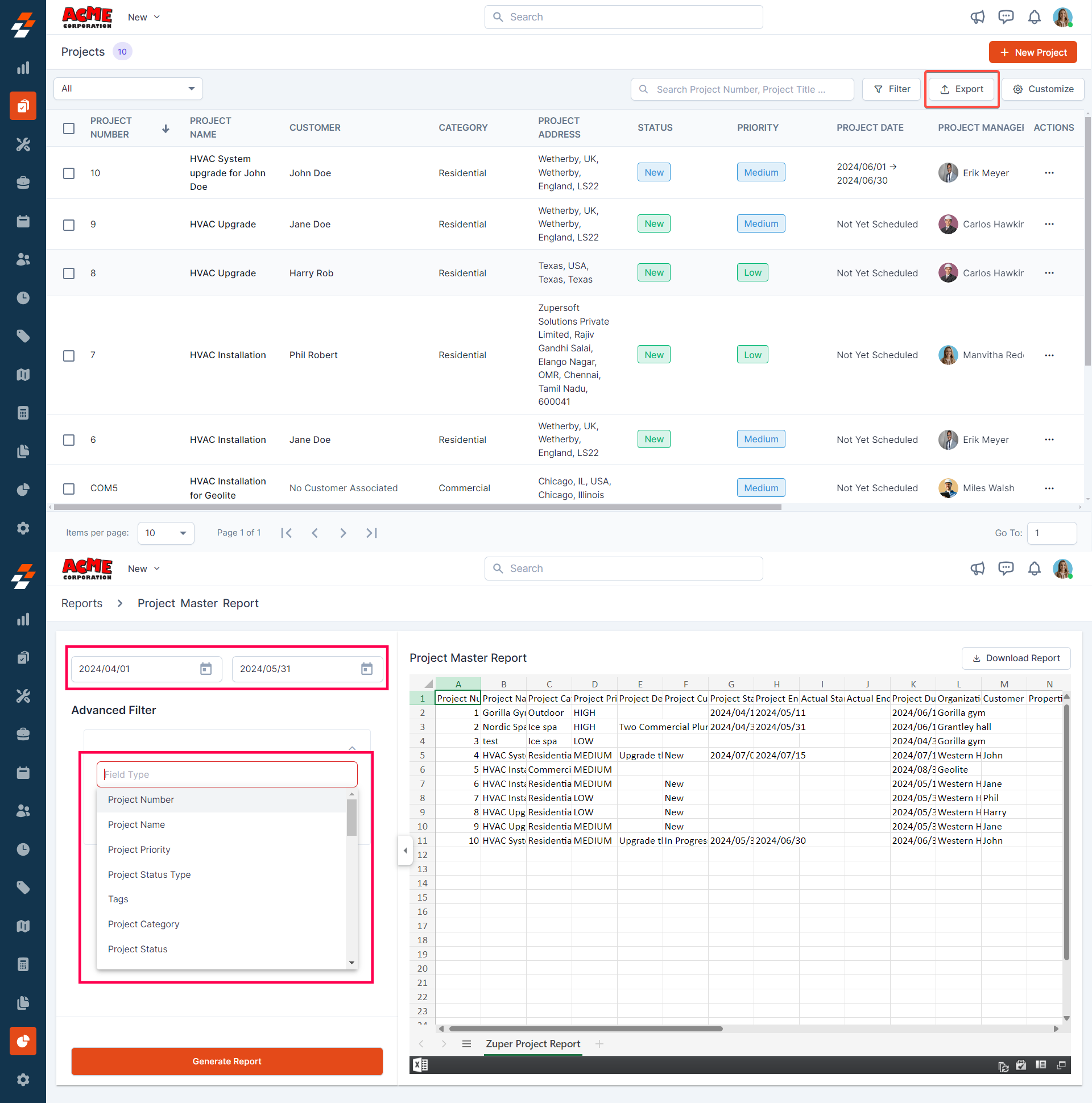
Task: Click the Generate Report button
Action: pyautogui.click(x=227, y=1061)
